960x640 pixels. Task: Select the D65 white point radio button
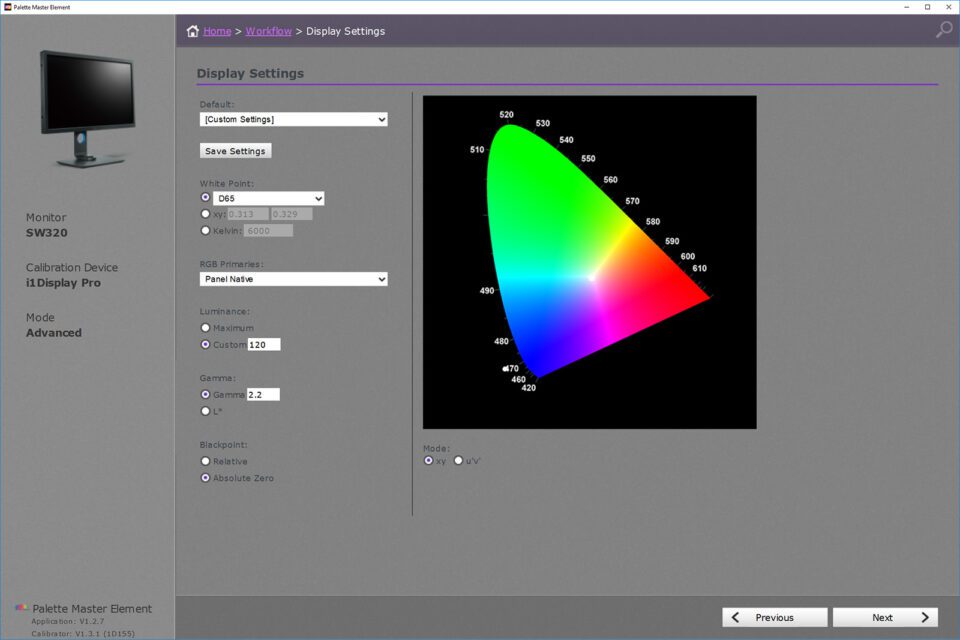point(205,197)
